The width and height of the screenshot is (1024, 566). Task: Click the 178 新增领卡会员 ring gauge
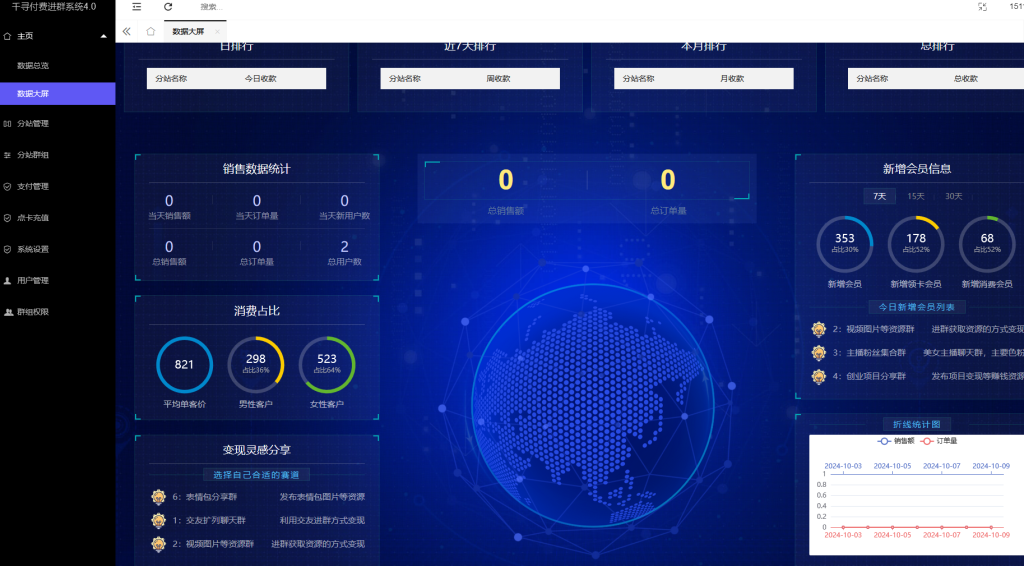916,244
